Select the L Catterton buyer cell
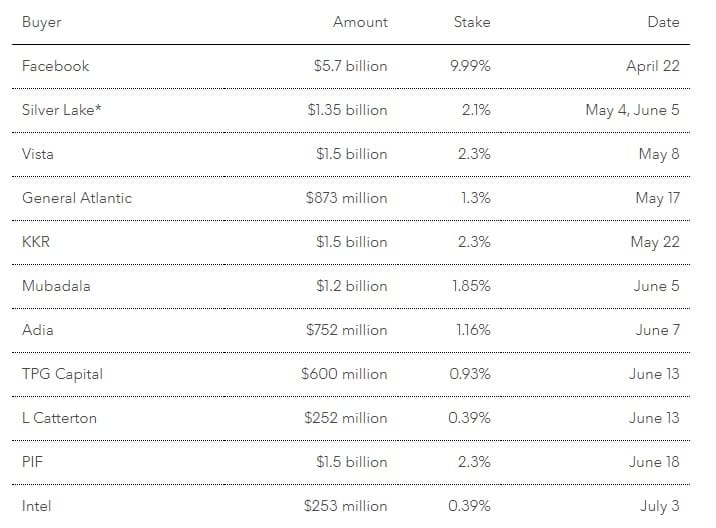Viewport: 716px width, 528px height. click(59, 418)
